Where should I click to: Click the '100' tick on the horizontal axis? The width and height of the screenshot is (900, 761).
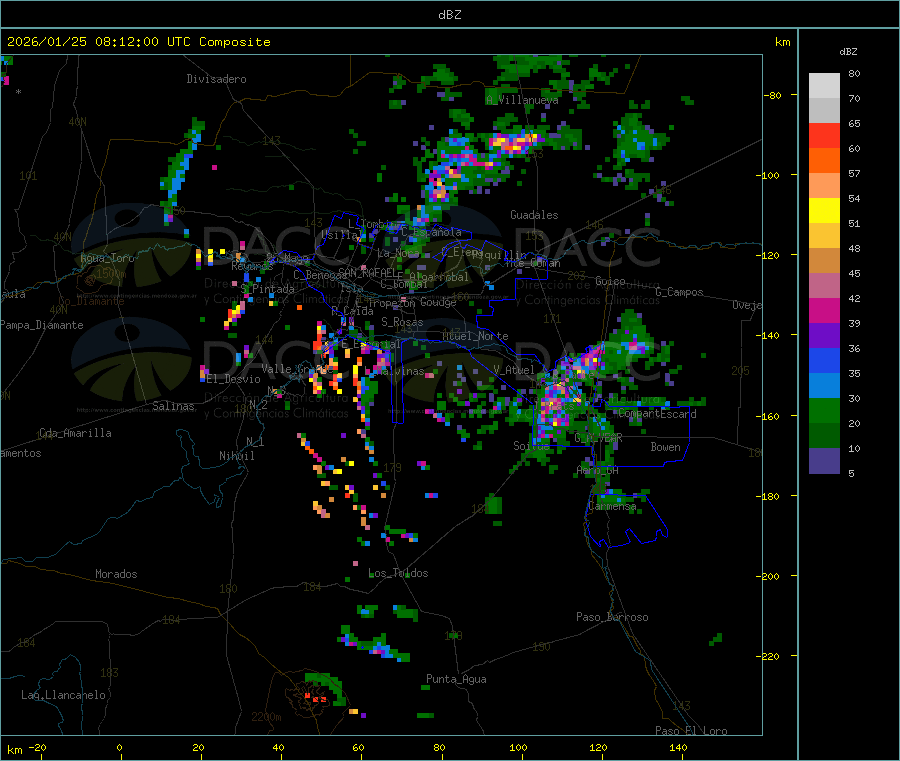tap(518, 747)
